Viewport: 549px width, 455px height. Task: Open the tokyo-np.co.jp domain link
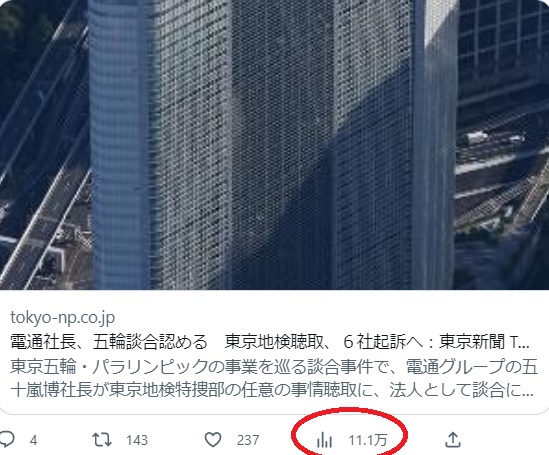pyautogui.click(x=62, y=318)
